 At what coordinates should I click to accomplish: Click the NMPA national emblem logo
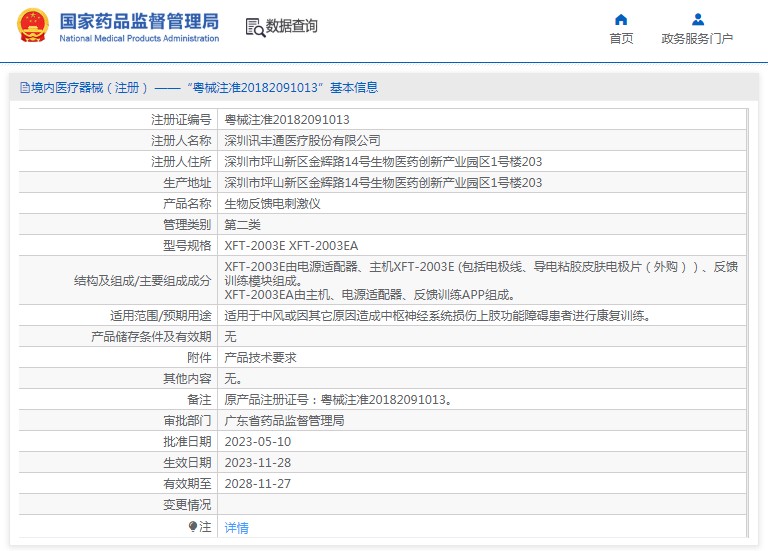[33, 25]
